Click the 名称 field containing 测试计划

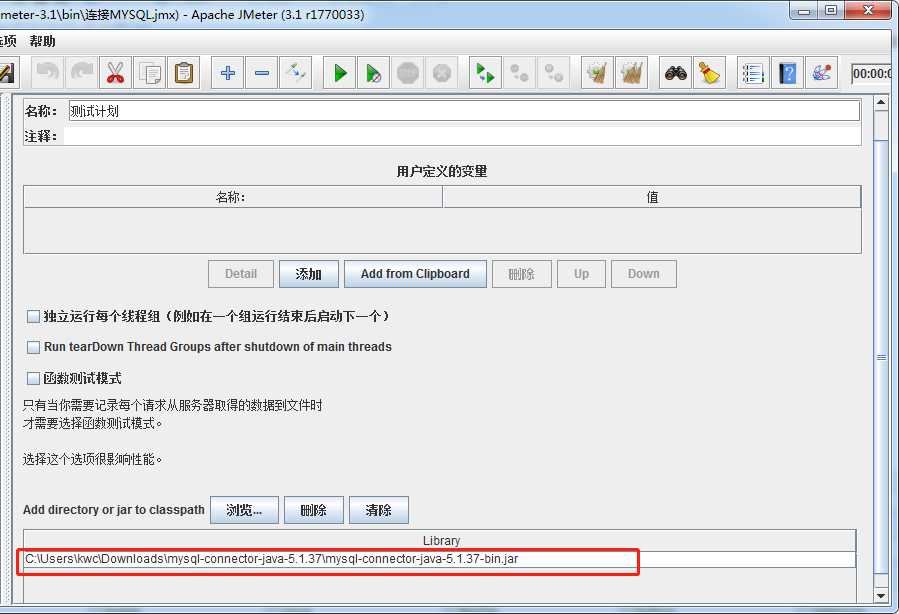tap(464, 111)
